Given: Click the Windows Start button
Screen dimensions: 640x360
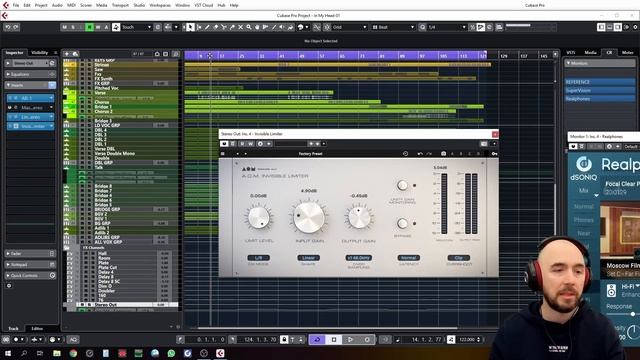Looking at the screenshot, I should point(7,353).
